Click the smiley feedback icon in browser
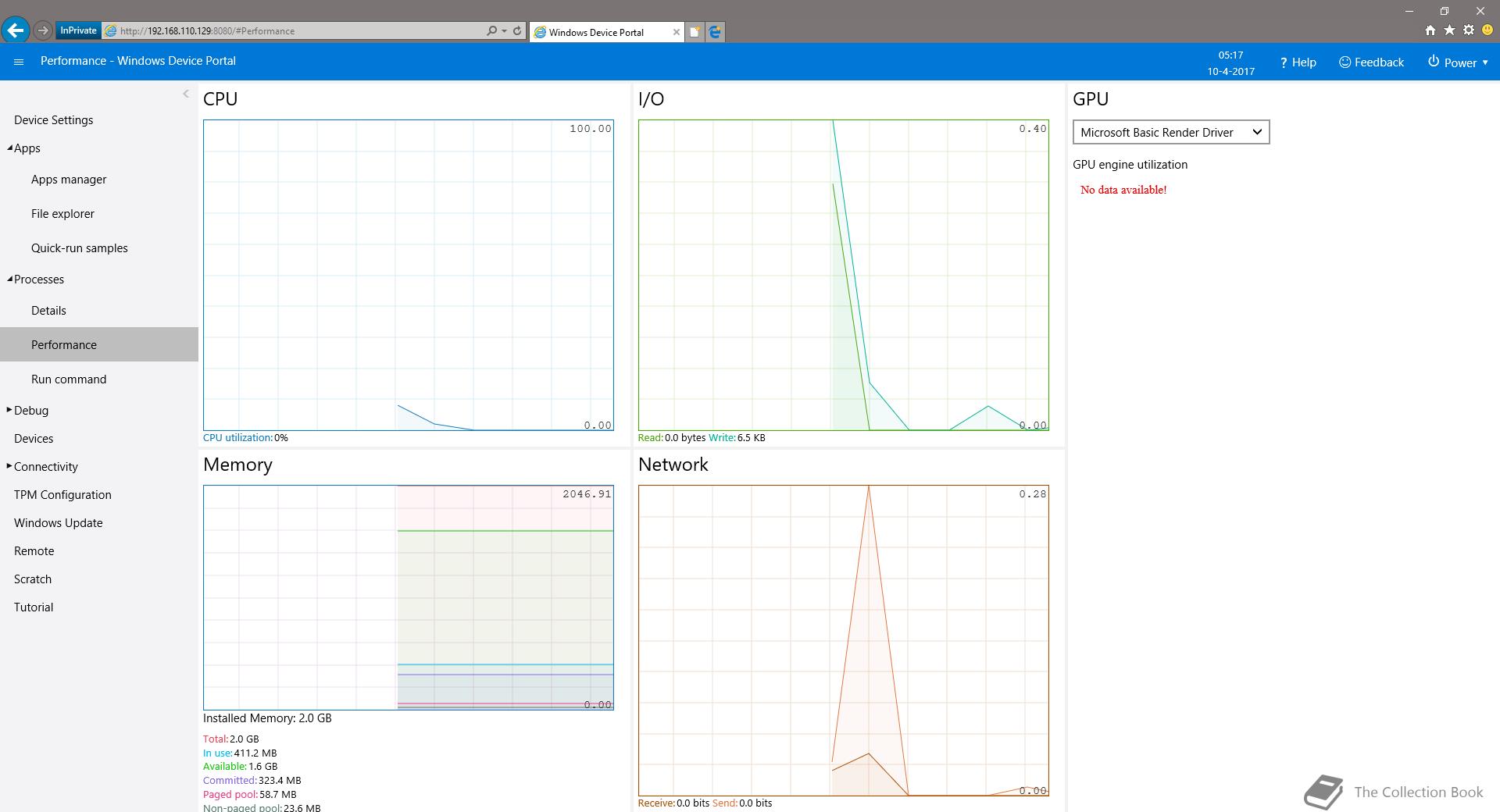The width and height of the screenshot is (1500, 812). tap(1487, 30)
